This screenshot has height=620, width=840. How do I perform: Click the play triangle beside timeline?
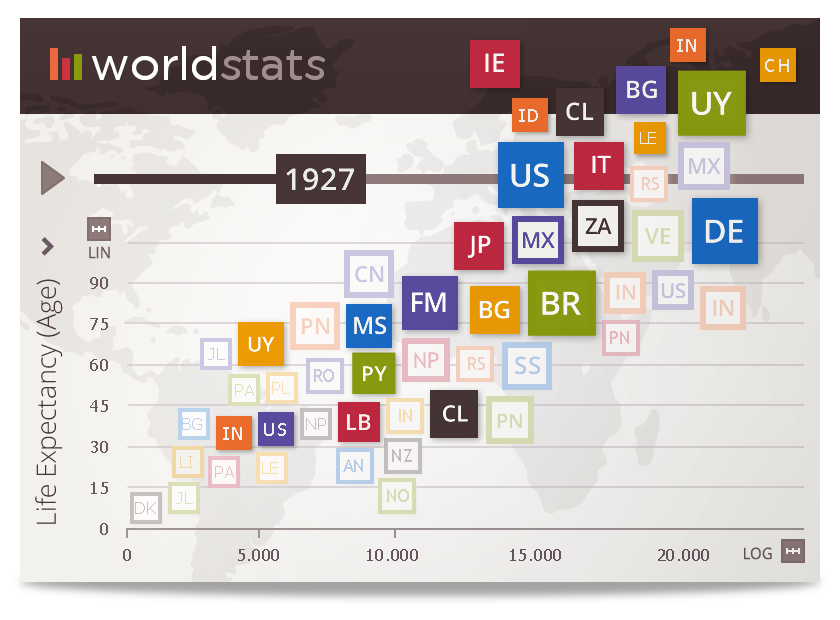52,178
